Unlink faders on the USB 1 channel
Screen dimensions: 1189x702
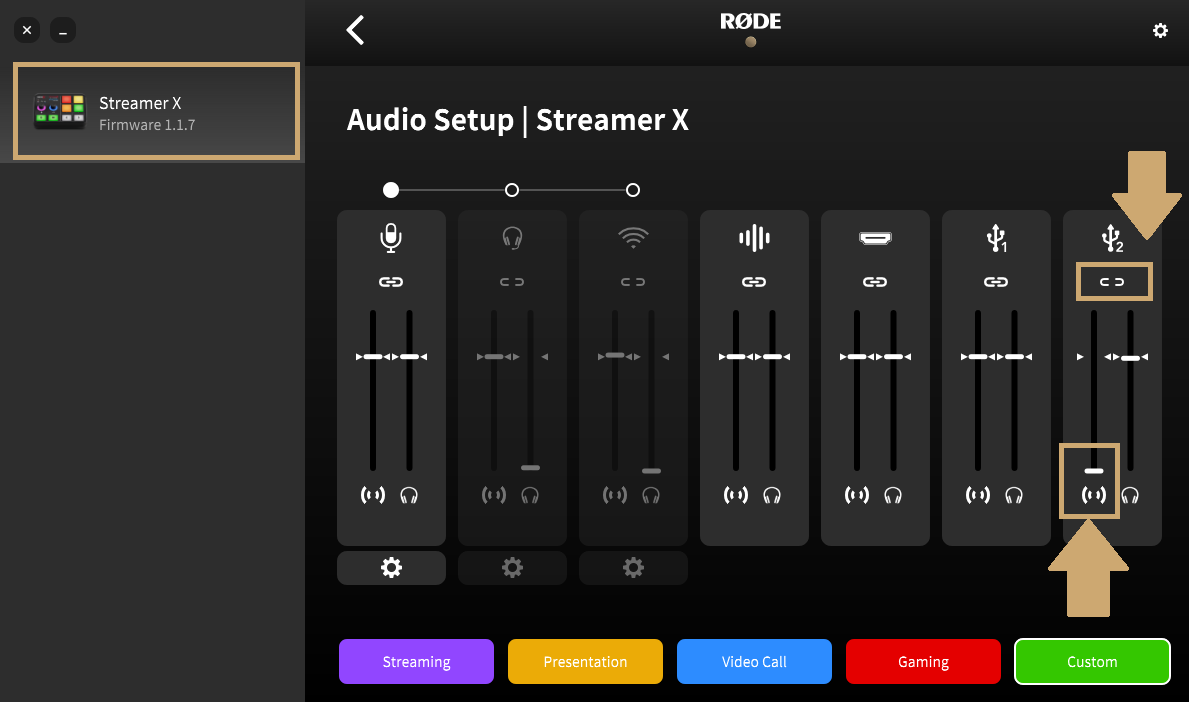click(x=996, y=282)
